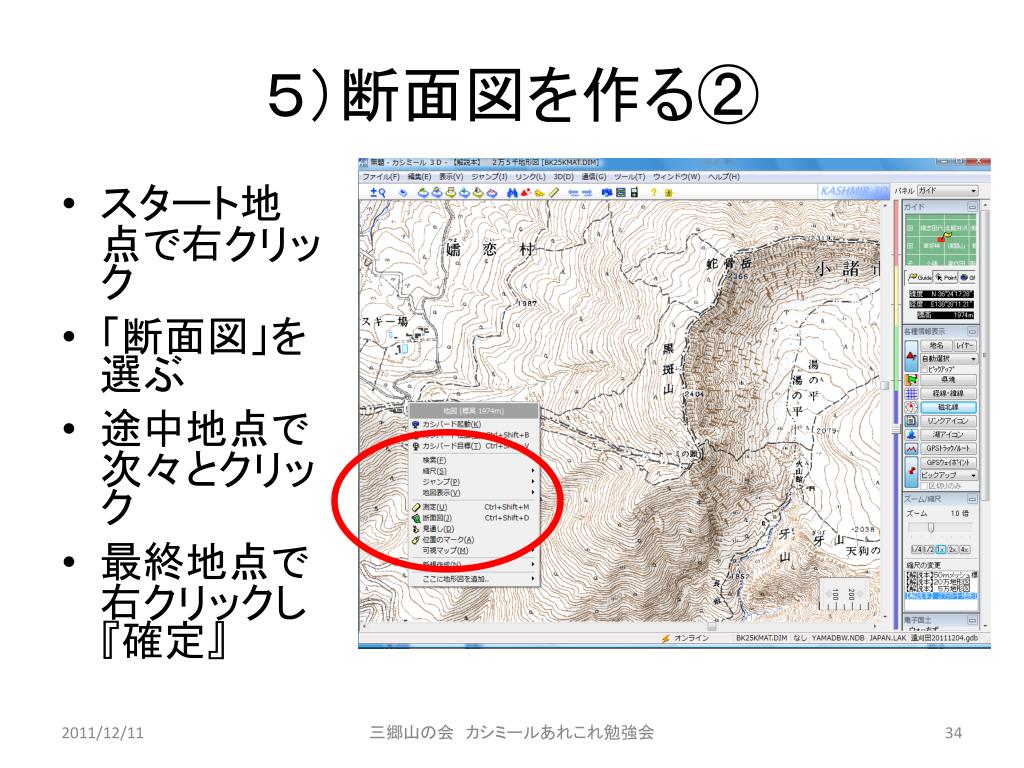Click the 経線・緯線 button
The width and height of the screenshot is (1024, 768).
click(949, 393)
